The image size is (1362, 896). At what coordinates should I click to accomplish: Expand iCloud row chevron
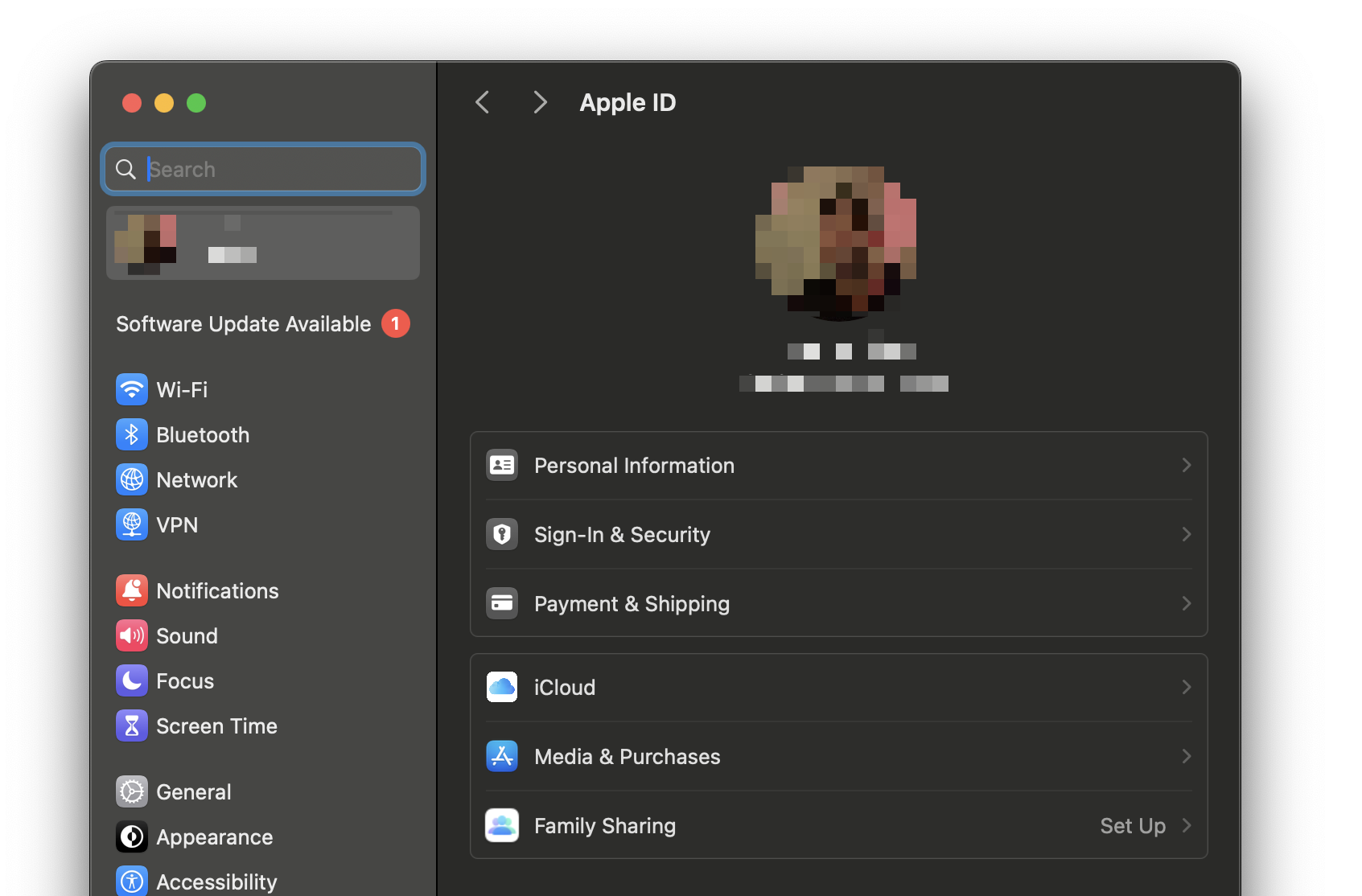pos(1187,687)
